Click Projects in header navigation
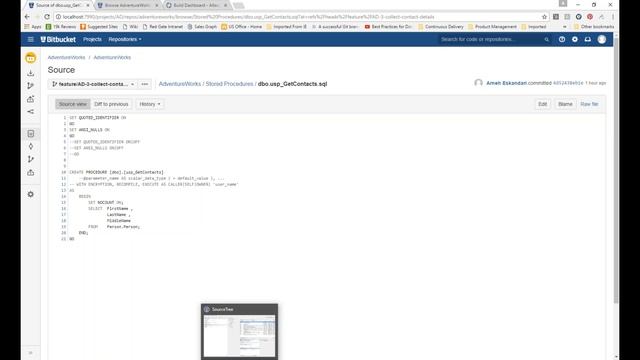This screenshot has width=640, height=360. coord(92,40)
